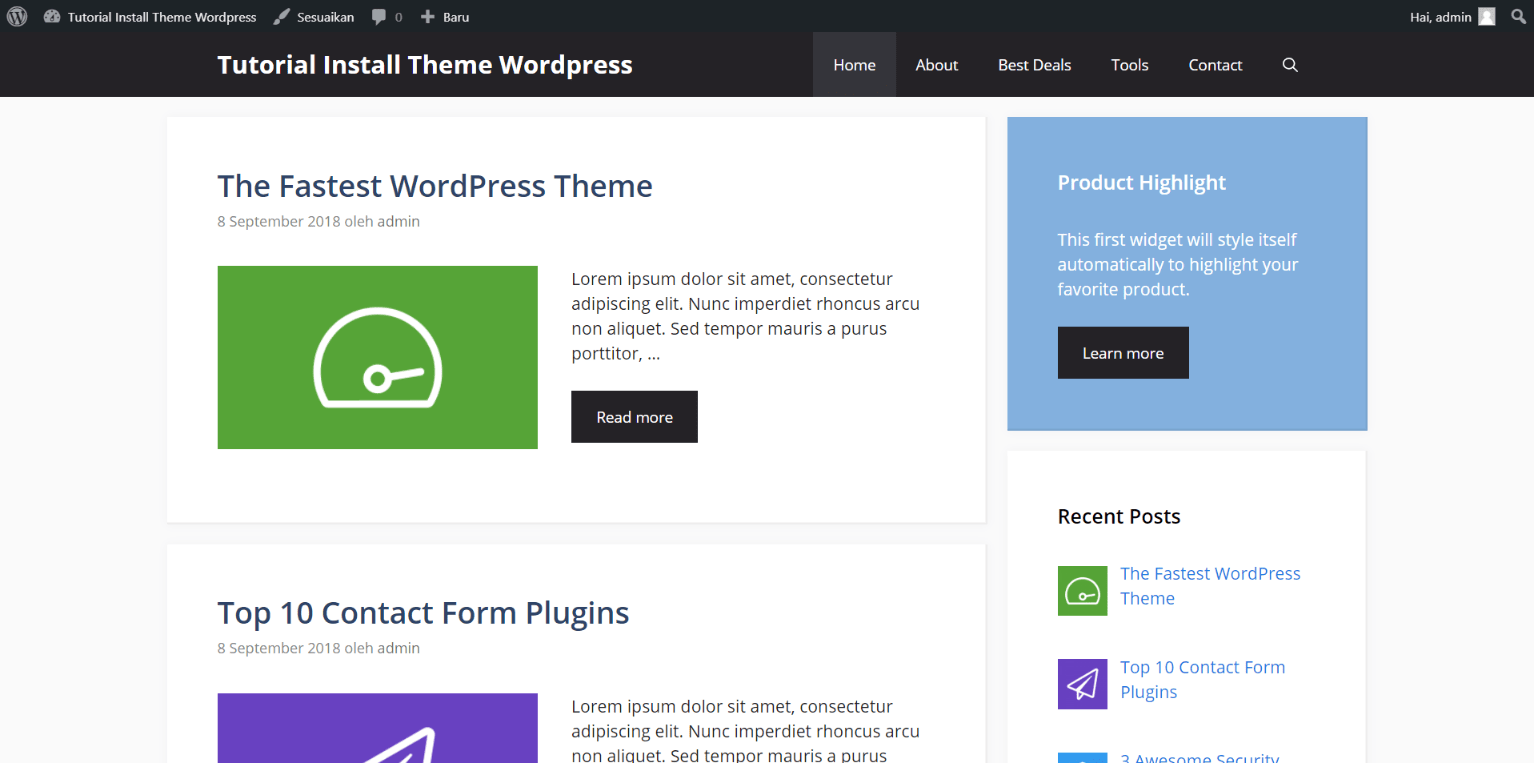Click the site title Tutorial Install Theme Wordpress
This screenshot has width=1534, height=763.
(x=424, y=64)
